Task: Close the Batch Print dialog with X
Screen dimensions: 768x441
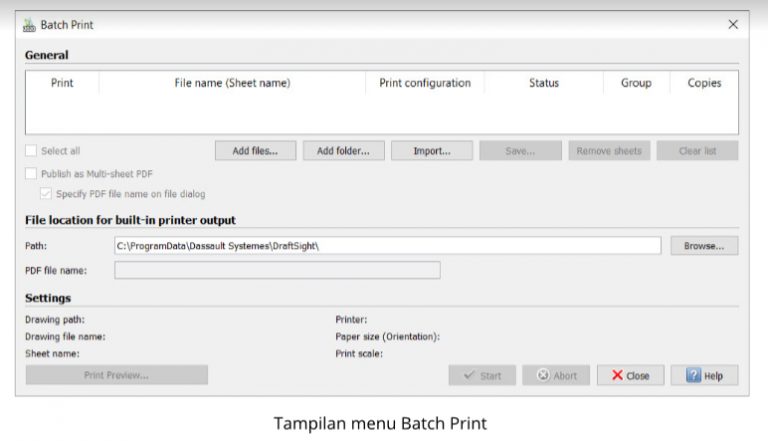Action: [x=733, y=24]
